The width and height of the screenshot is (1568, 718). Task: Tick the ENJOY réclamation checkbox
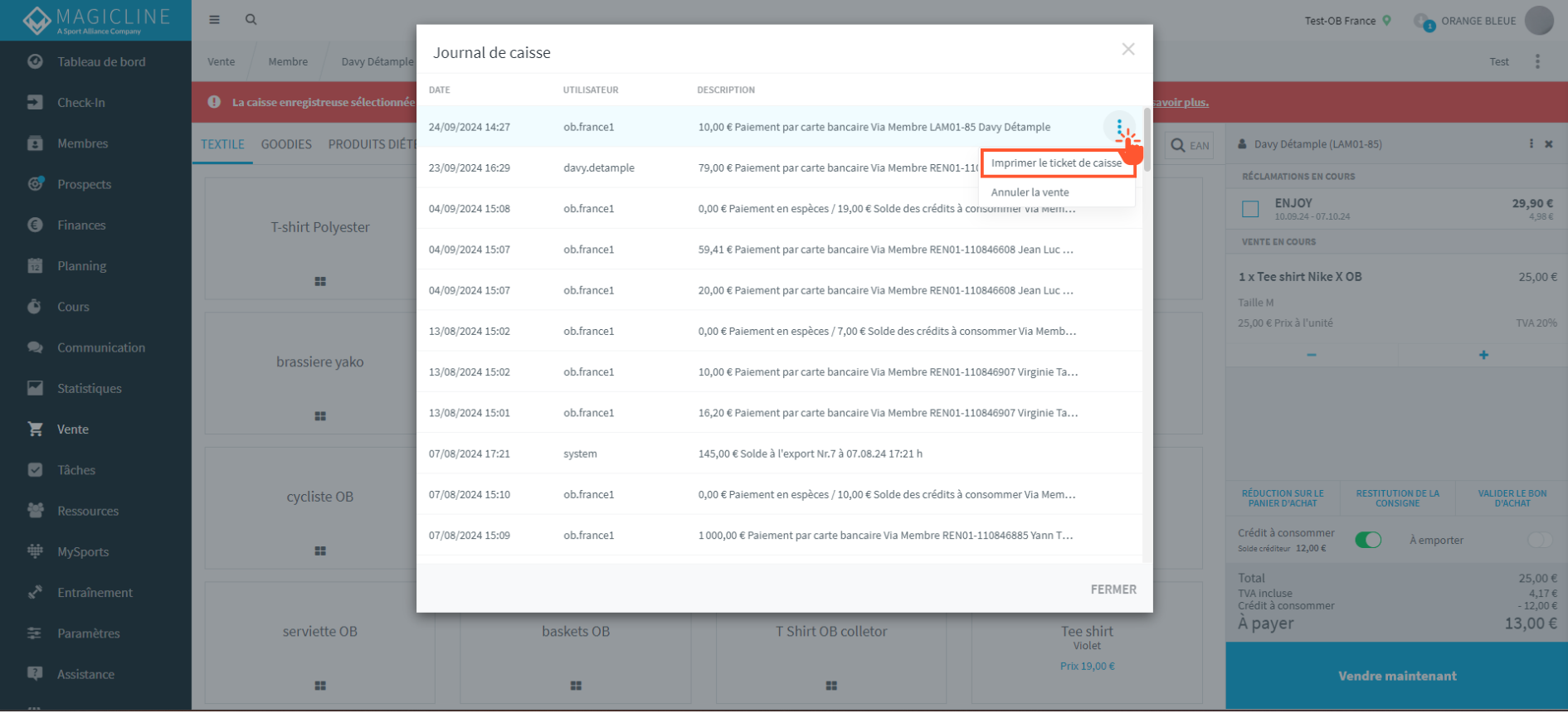[x=1250, y=209]
